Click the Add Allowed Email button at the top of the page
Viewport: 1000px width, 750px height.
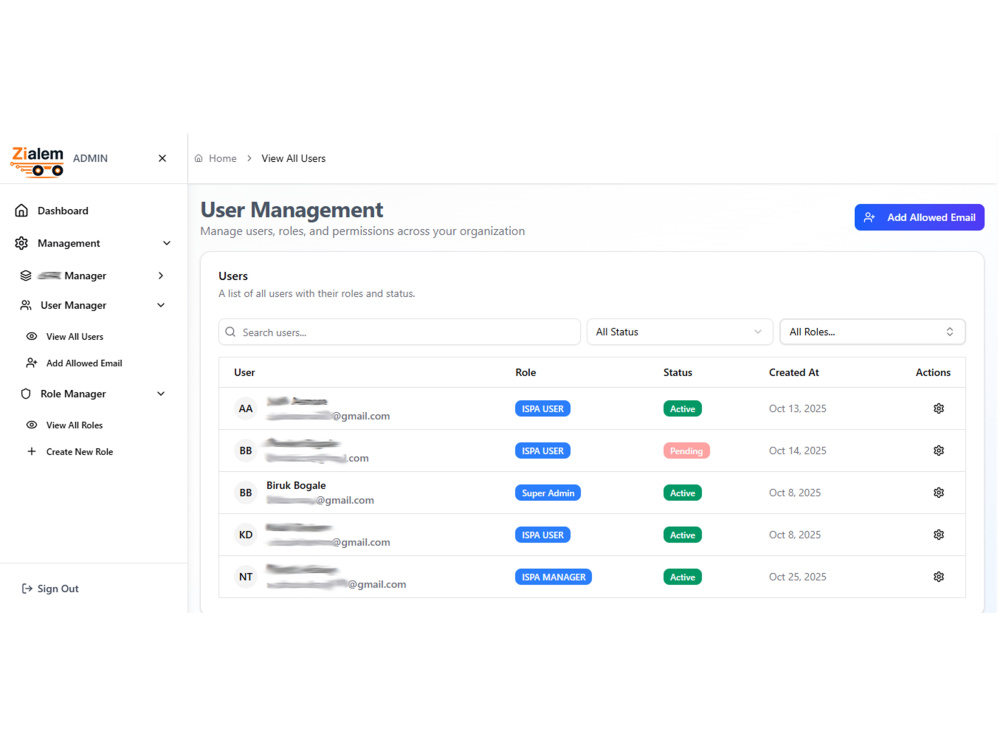click(919, 217)
